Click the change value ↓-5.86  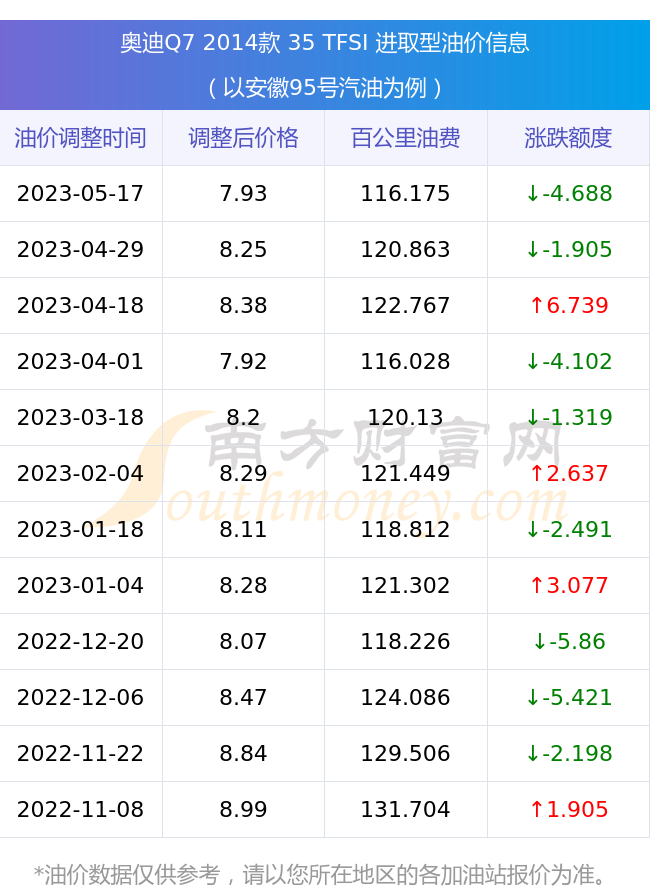(x=569, y=642)
